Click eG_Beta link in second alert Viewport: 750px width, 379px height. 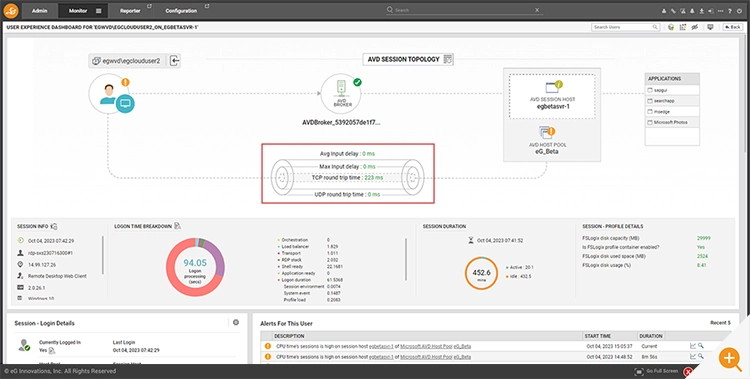point(462,357)
